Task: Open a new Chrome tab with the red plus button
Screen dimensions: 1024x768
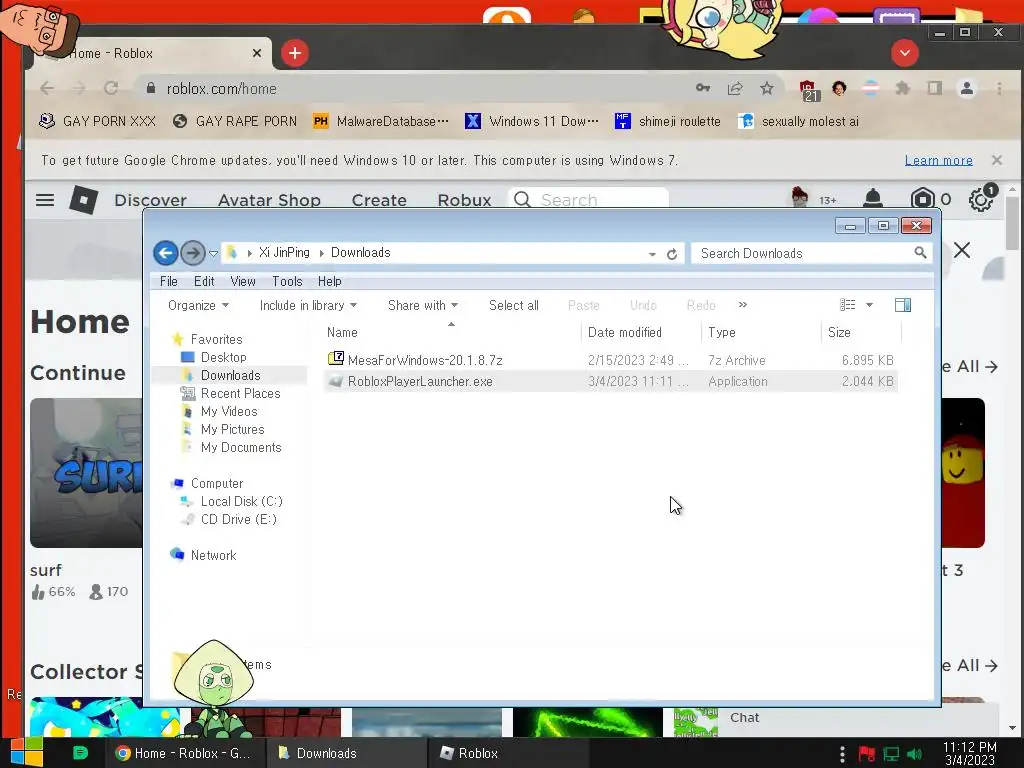Action: coord(295,53)
